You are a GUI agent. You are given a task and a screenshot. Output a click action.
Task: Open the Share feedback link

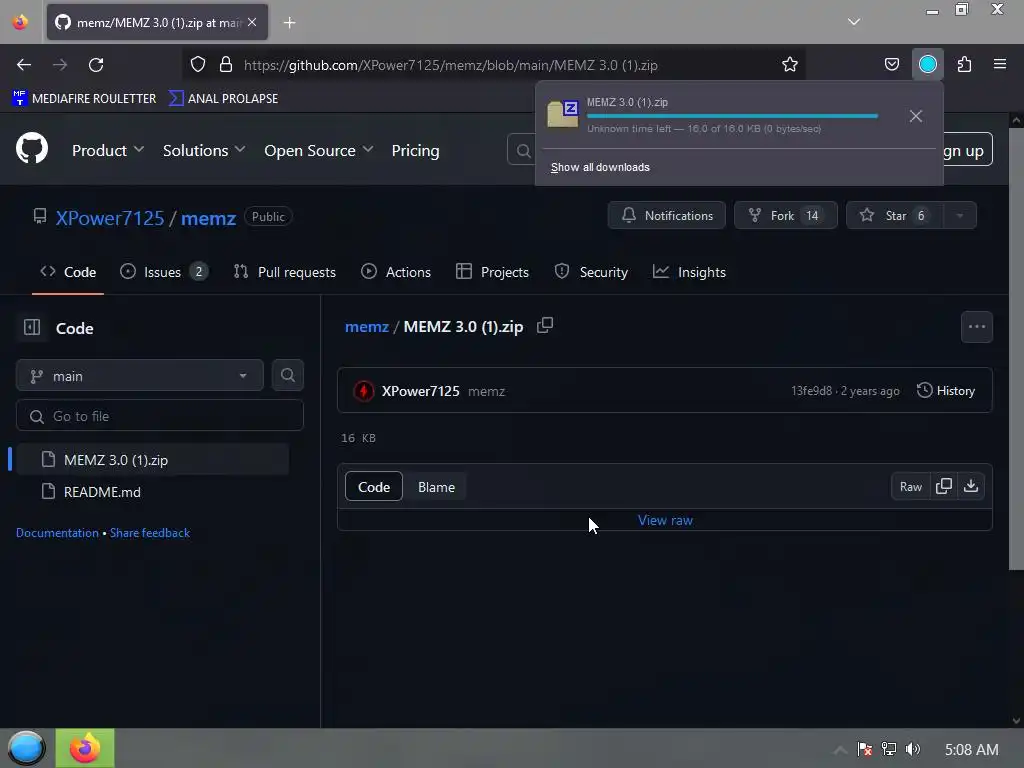(x=150, y=533)
